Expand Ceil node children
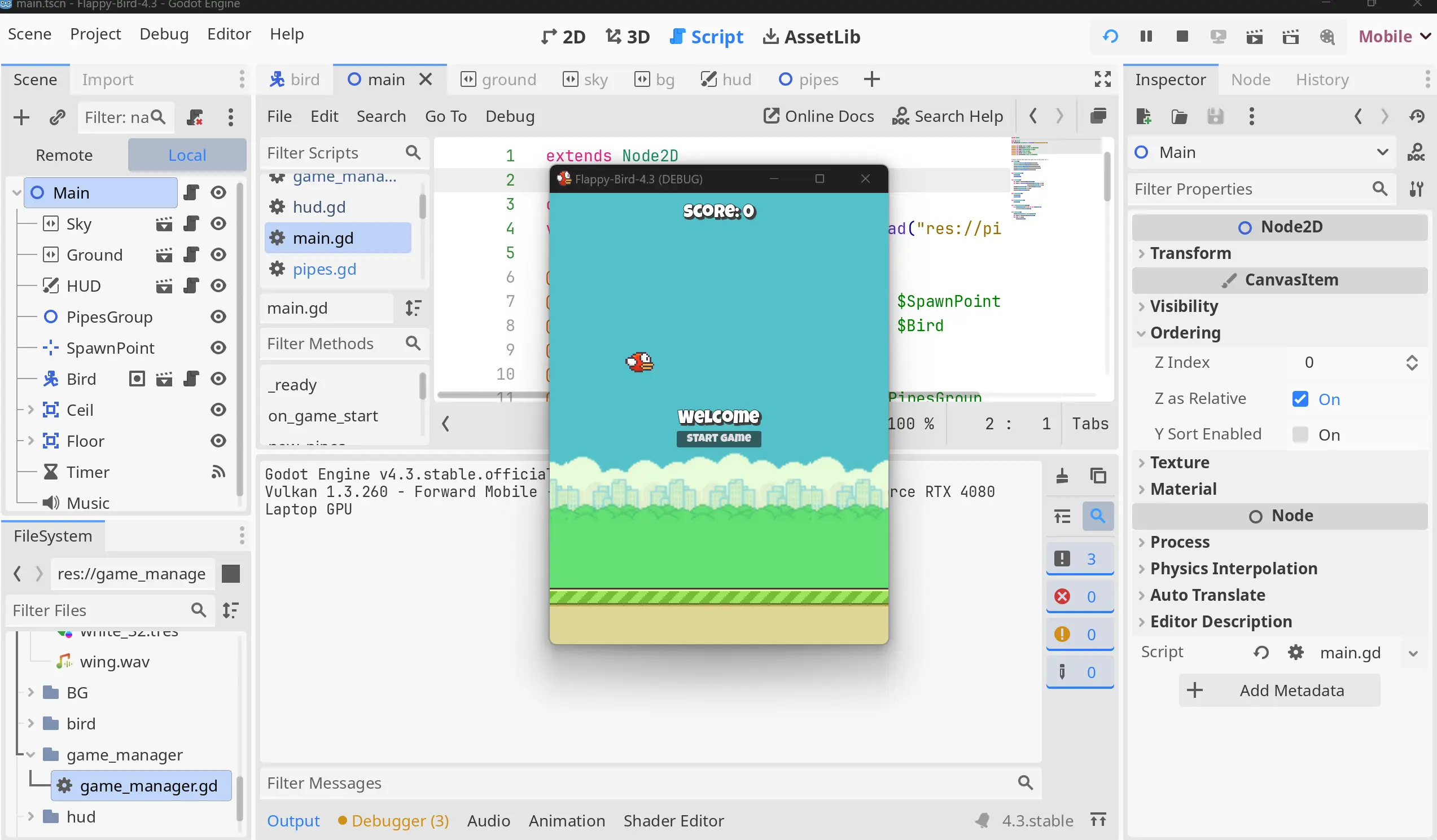This screenshot has width=1437, height=840. (31, 410)
